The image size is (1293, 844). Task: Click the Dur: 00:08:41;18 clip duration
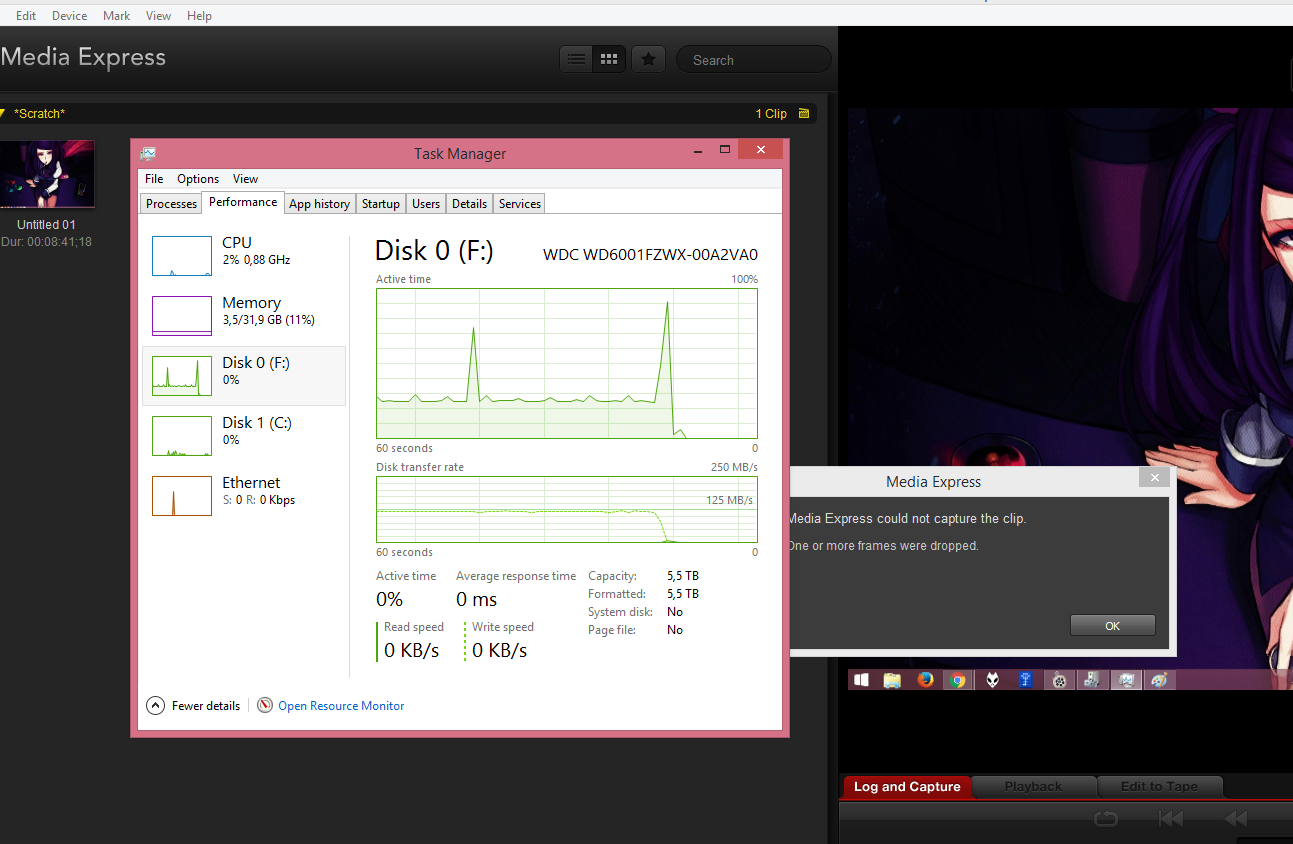click(x=46, y=242)
